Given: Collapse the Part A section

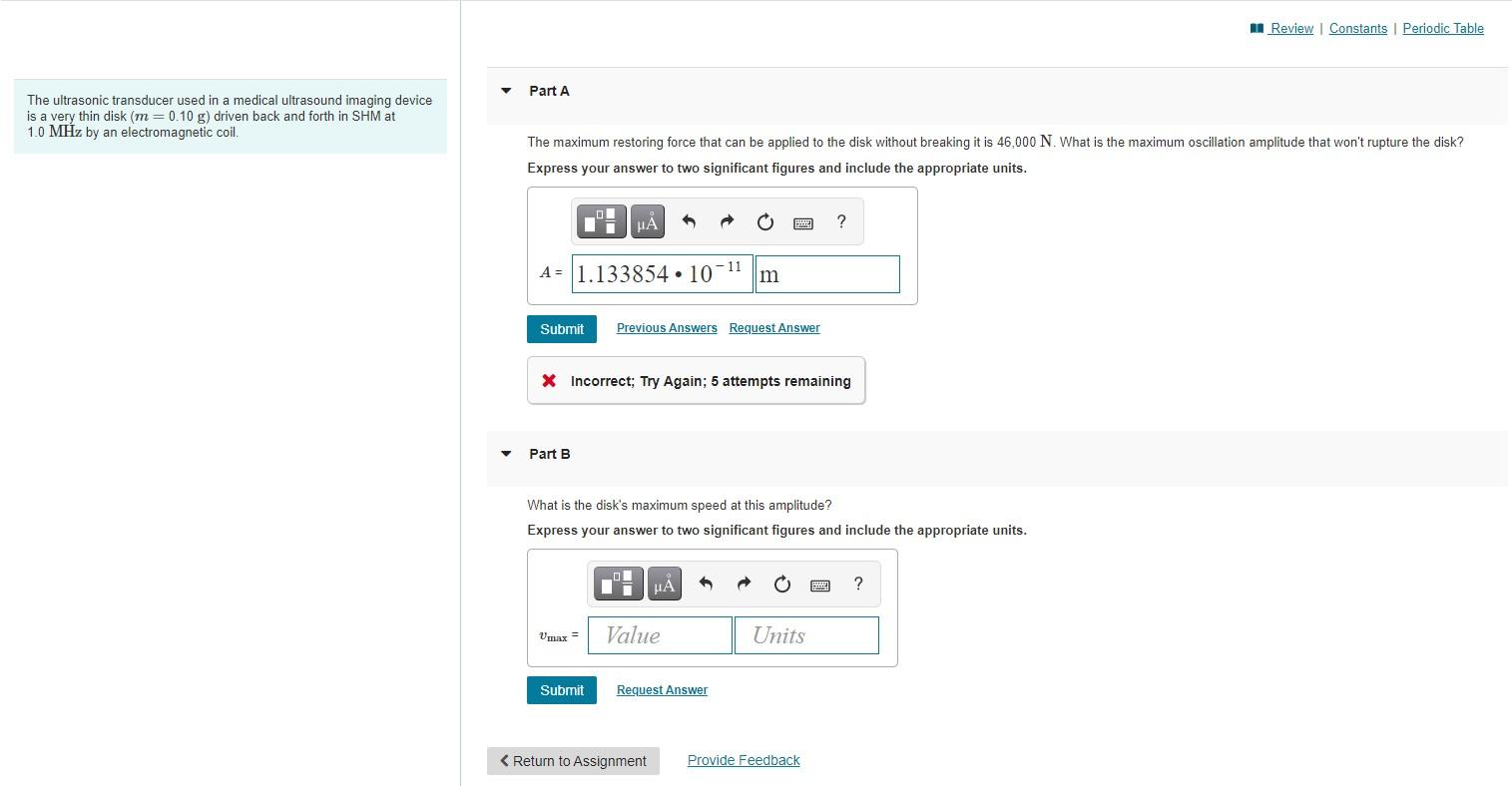Looking at the screenshot, I should [505, 90].
